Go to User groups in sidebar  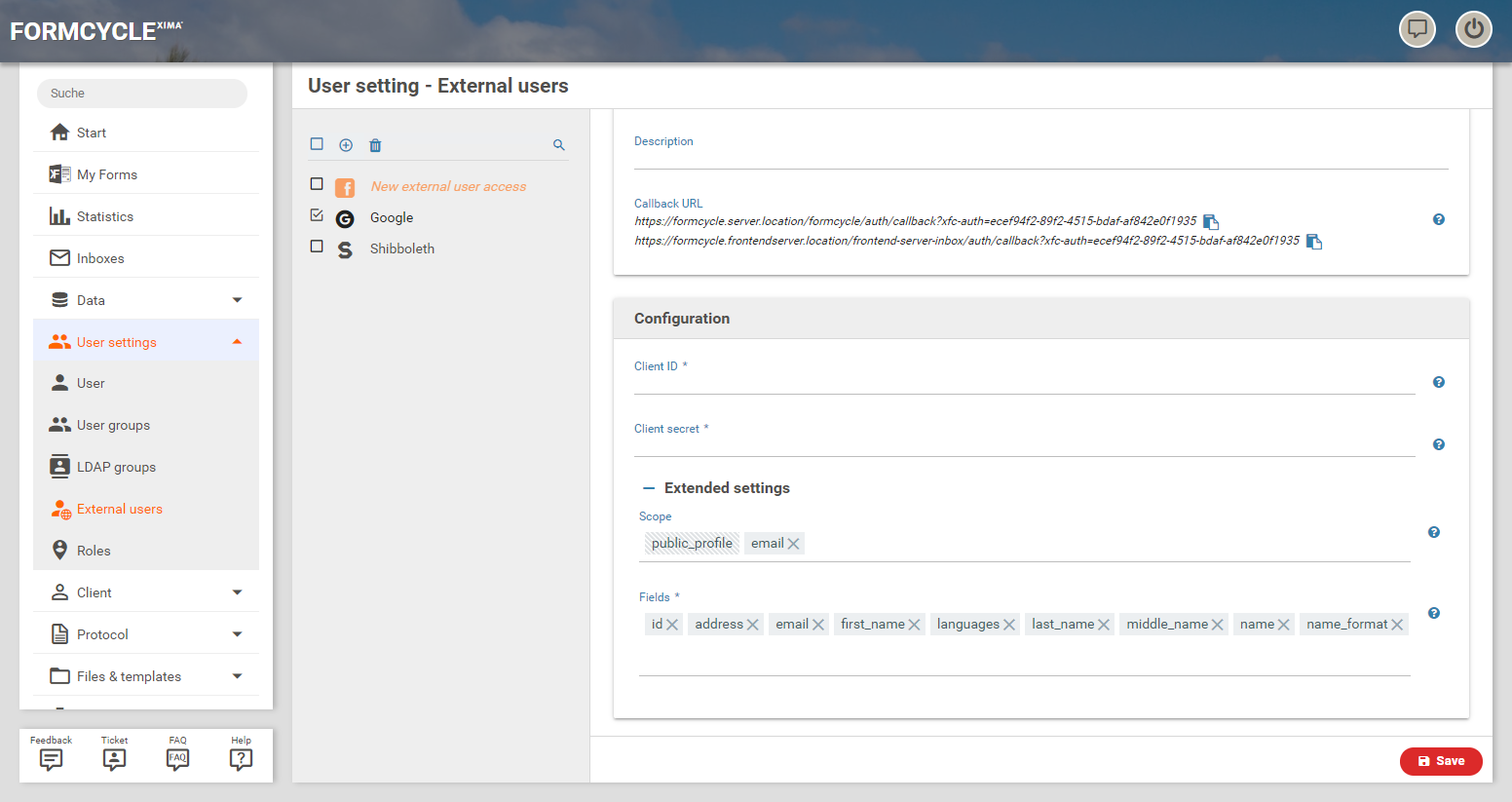113,425
